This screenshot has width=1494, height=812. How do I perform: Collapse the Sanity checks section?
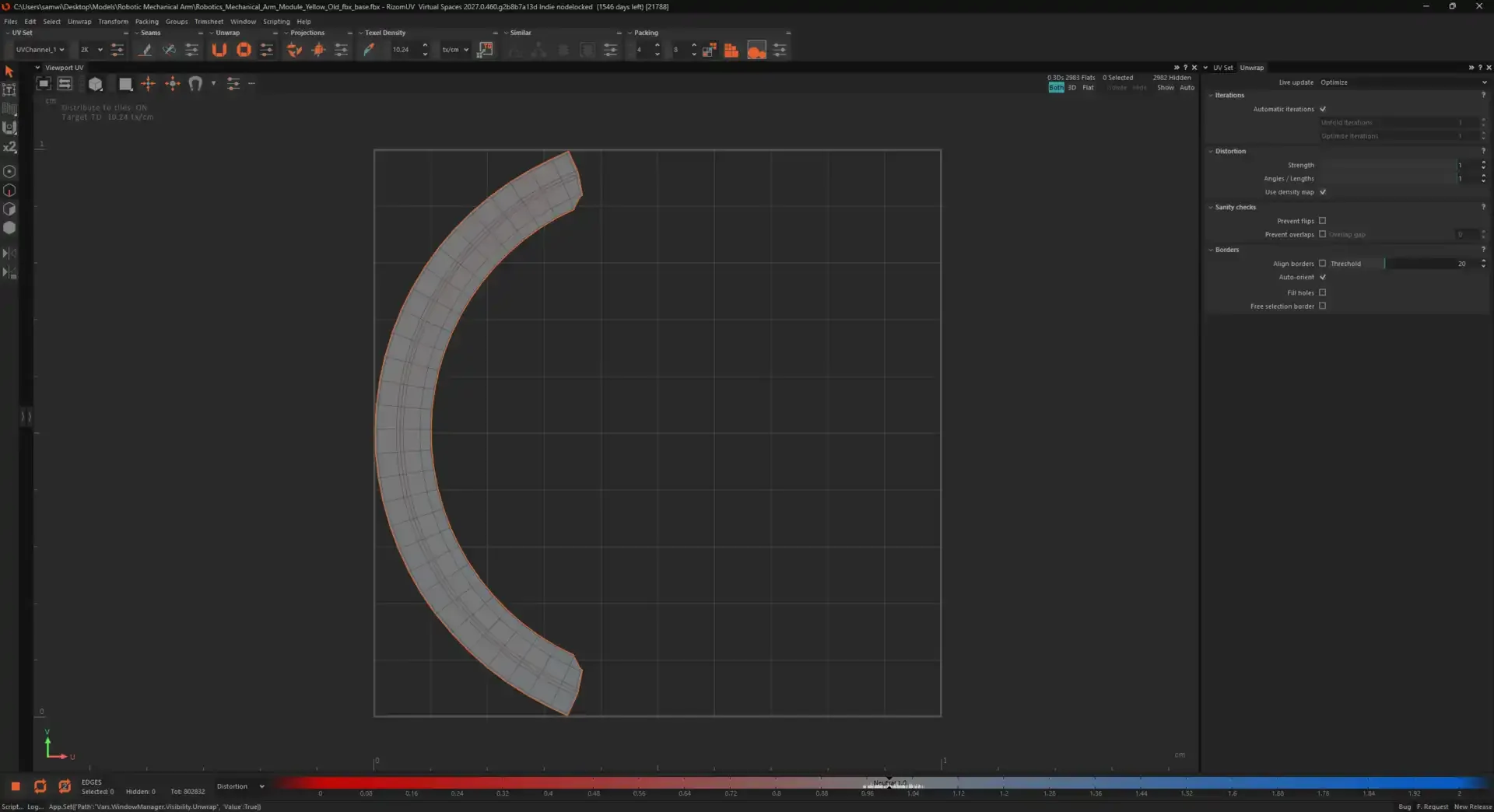(1211, 208)
